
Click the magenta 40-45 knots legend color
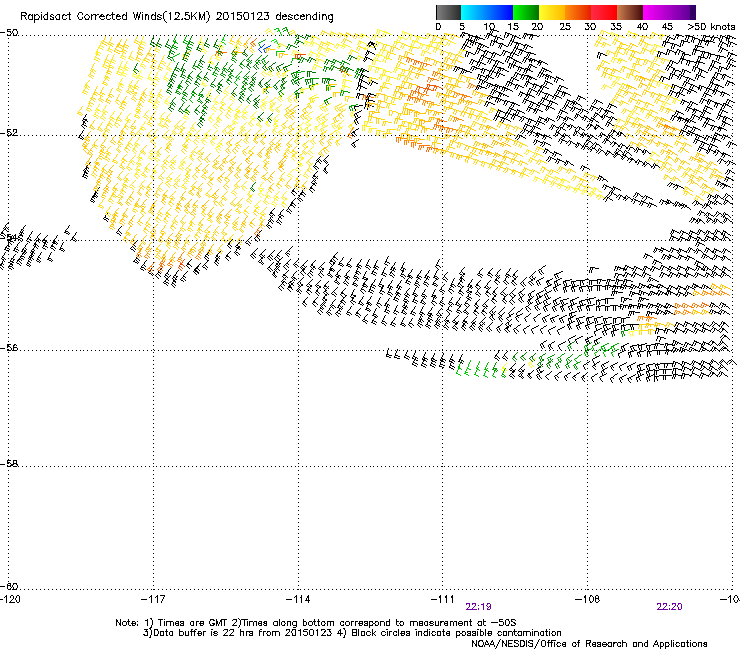(x=656, y=12)
